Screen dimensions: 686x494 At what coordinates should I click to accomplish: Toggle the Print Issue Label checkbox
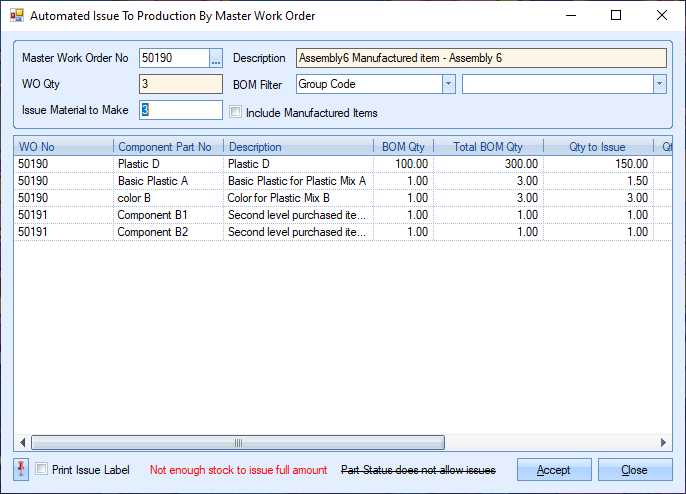[x=41, y=469]
